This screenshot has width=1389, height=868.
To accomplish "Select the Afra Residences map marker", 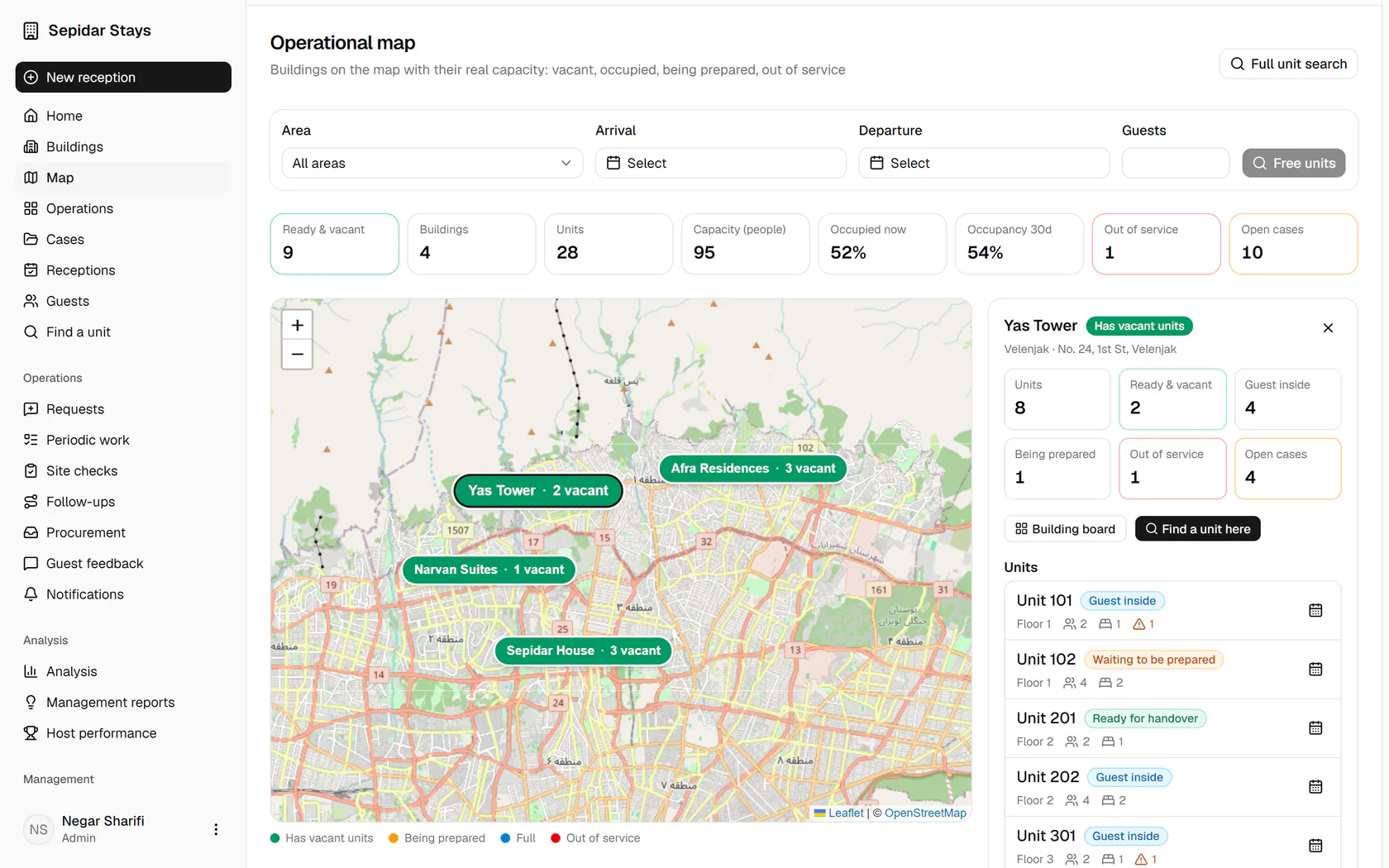I will pos(752,468).
